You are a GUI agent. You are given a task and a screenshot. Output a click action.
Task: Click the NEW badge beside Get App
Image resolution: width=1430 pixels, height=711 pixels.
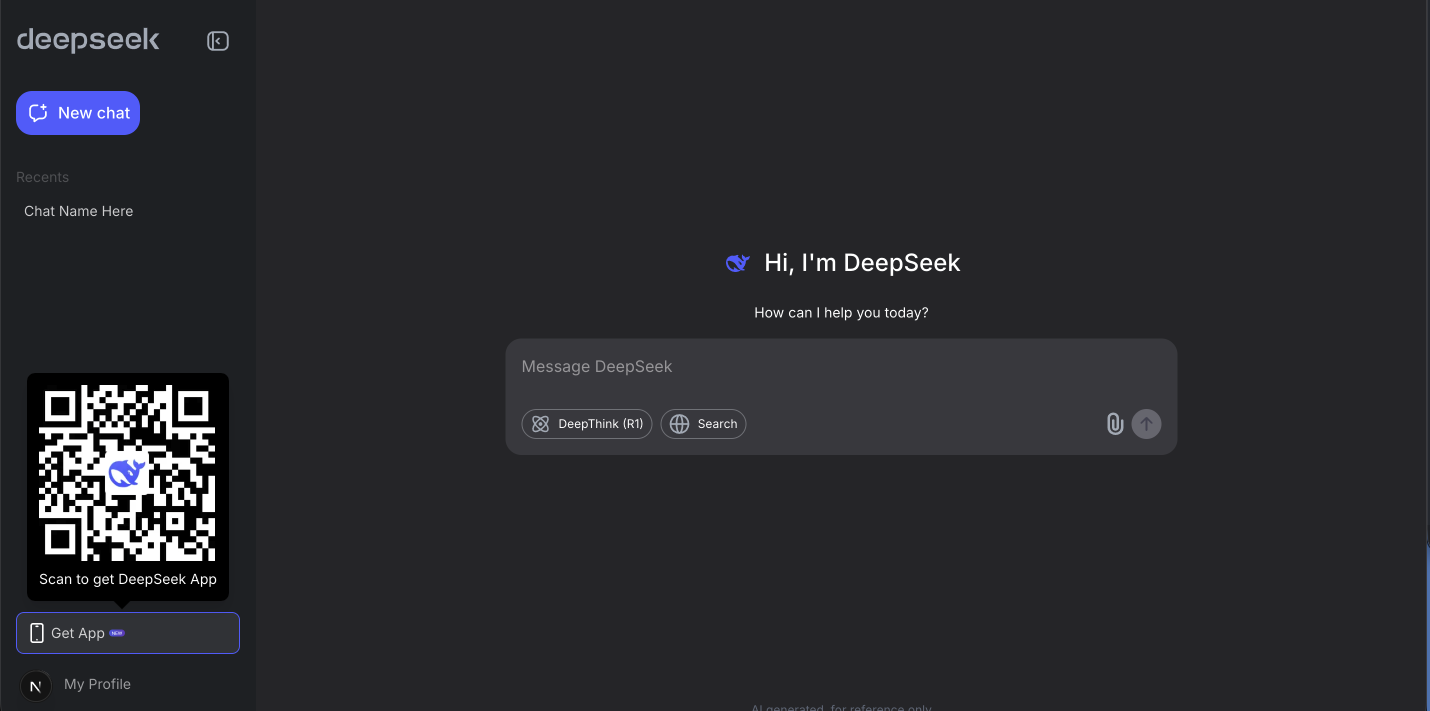click(x=117, y=633)
